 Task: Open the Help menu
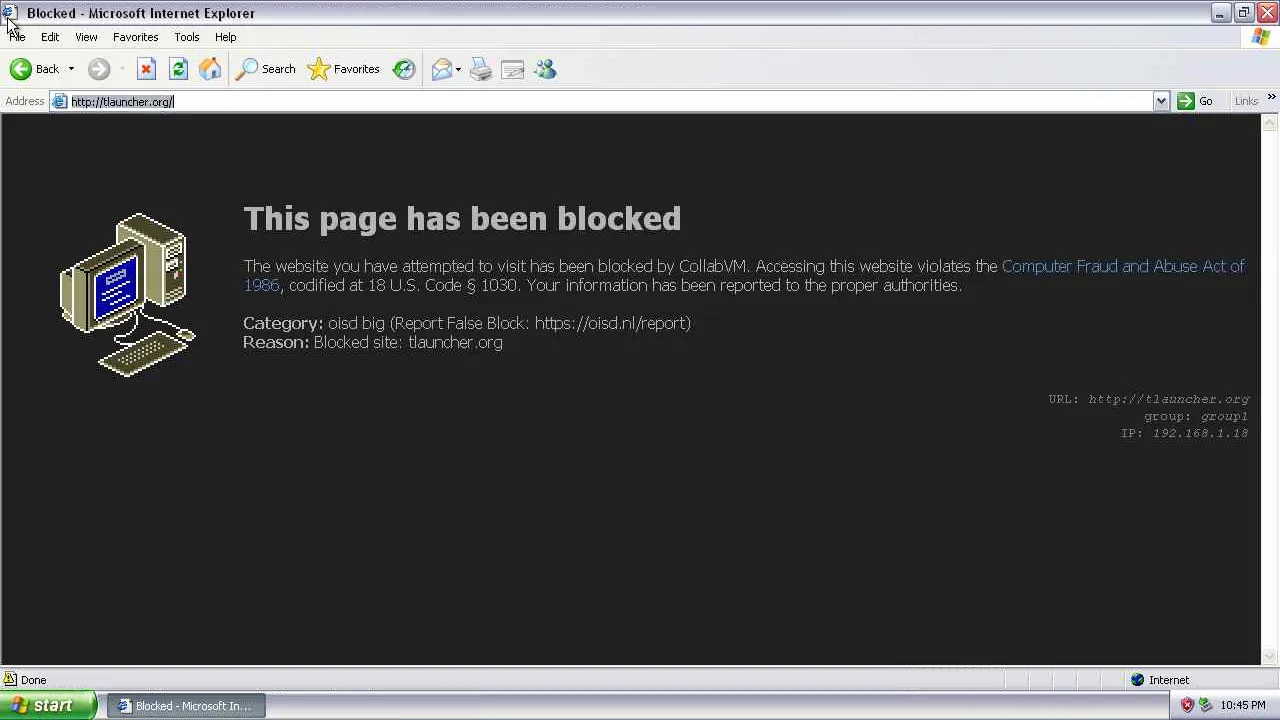pos(226,37)
